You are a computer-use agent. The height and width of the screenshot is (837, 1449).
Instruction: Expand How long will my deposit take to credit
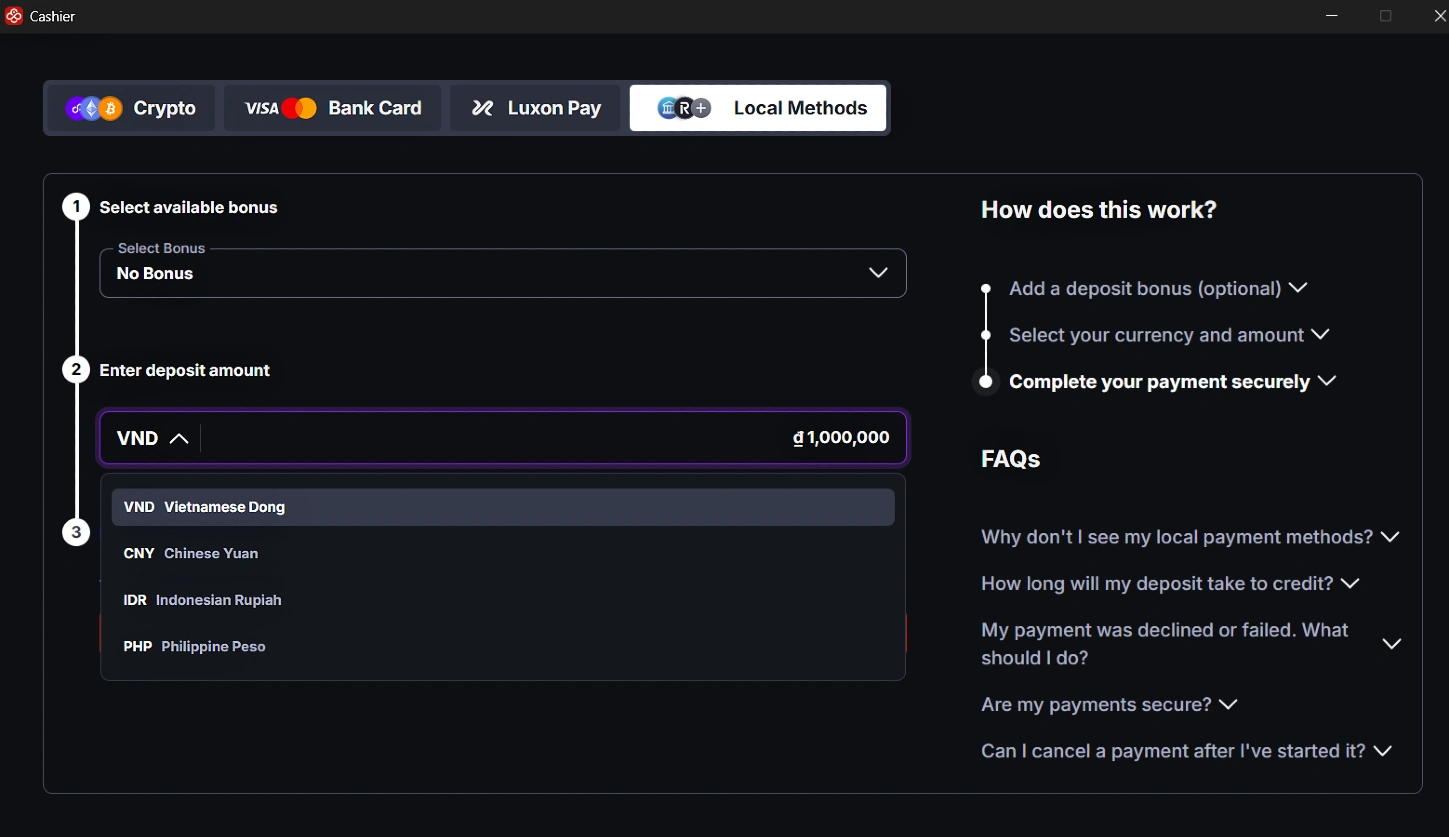point(1170,583)
